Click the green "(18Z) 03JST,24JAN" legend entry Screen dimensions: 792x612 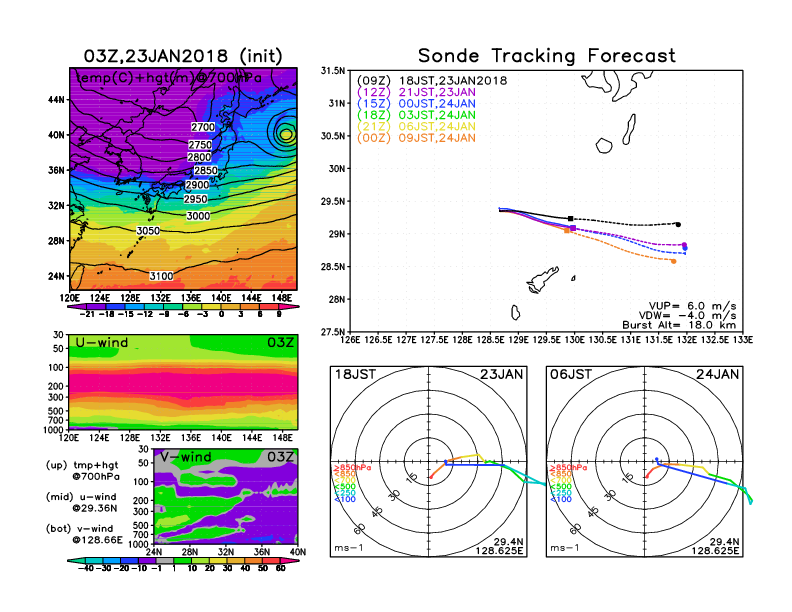tap(416, 115)
